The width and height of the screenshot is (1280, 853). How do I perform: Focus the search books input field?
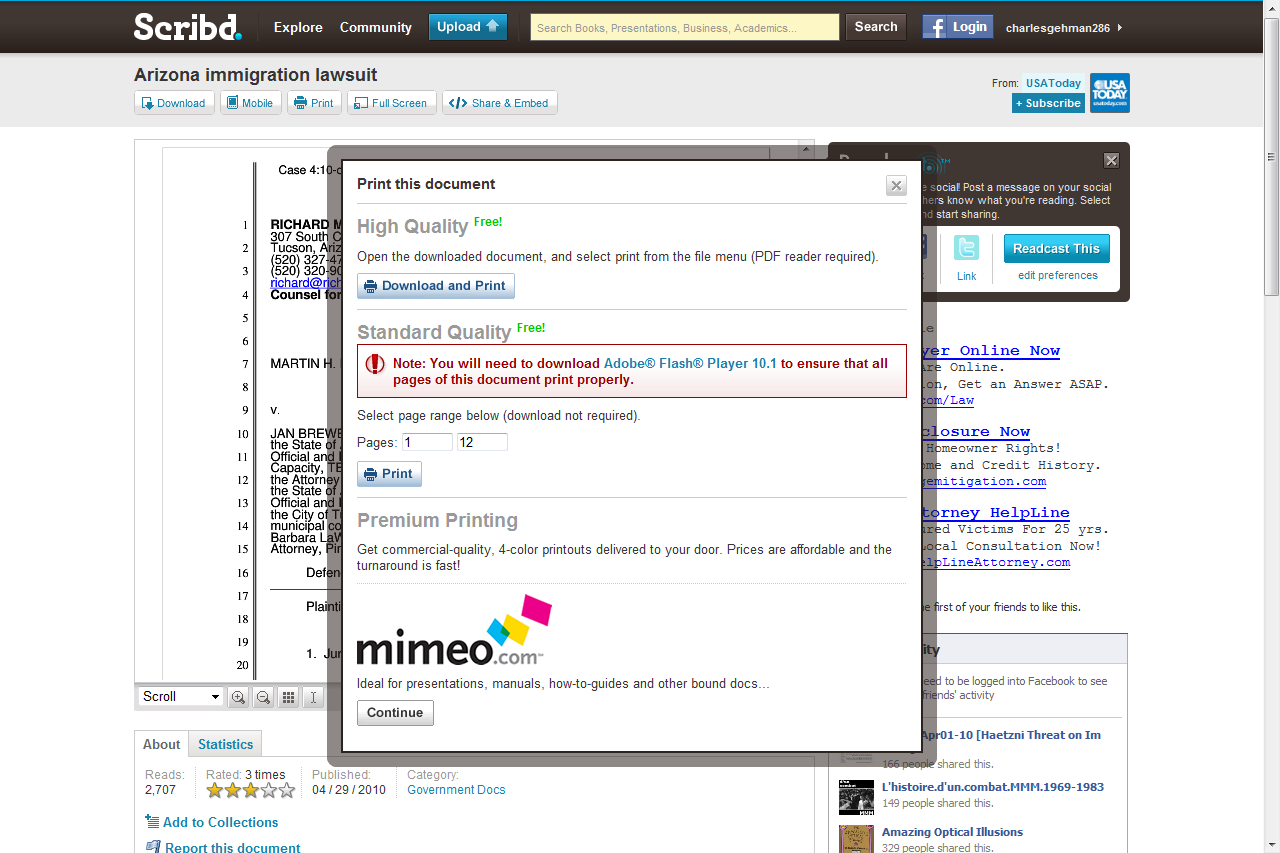[x=685, y=27]
